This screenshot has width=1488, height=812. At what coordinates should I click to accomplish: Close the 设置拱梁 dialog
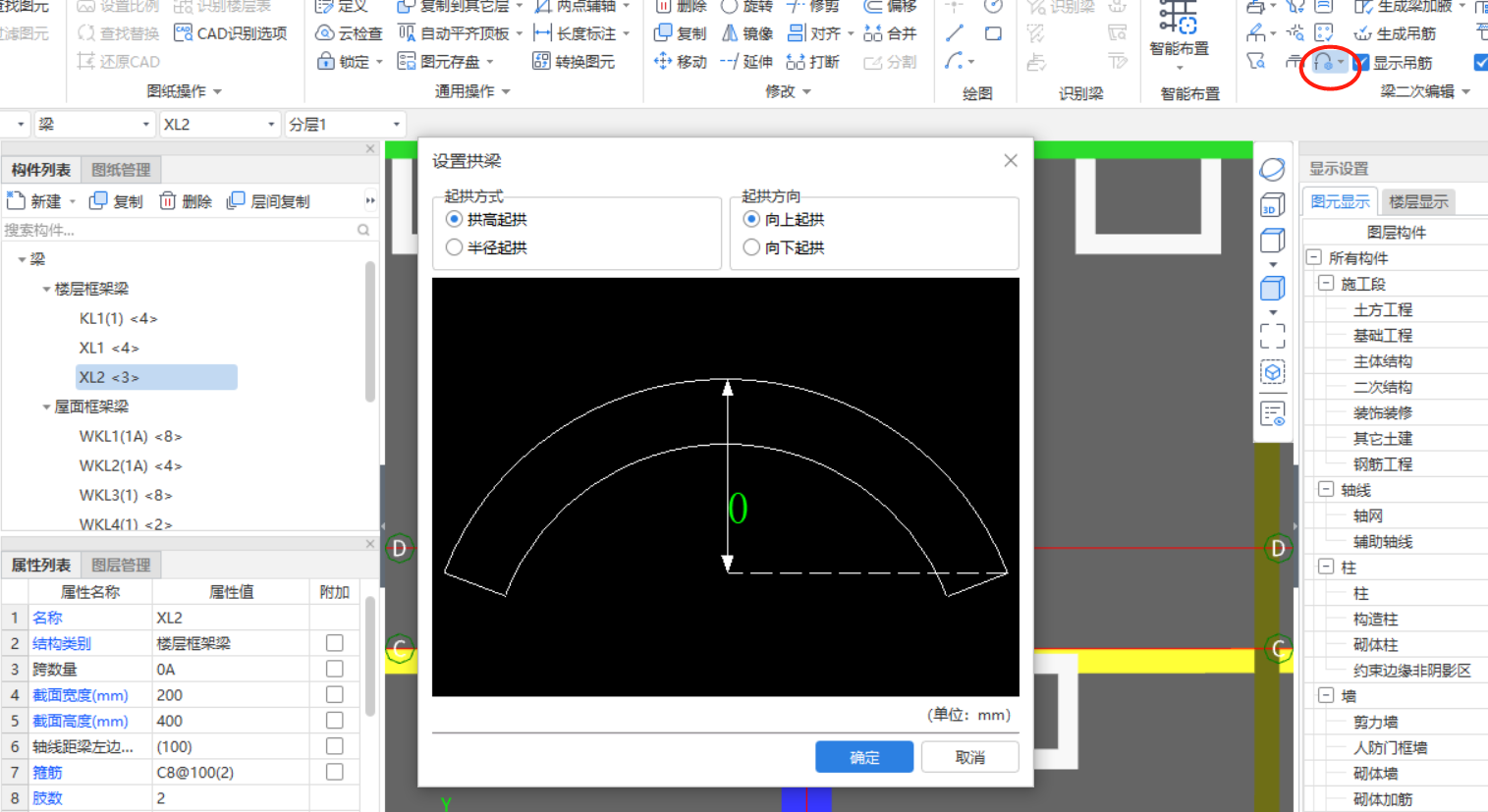[1011, 160]
